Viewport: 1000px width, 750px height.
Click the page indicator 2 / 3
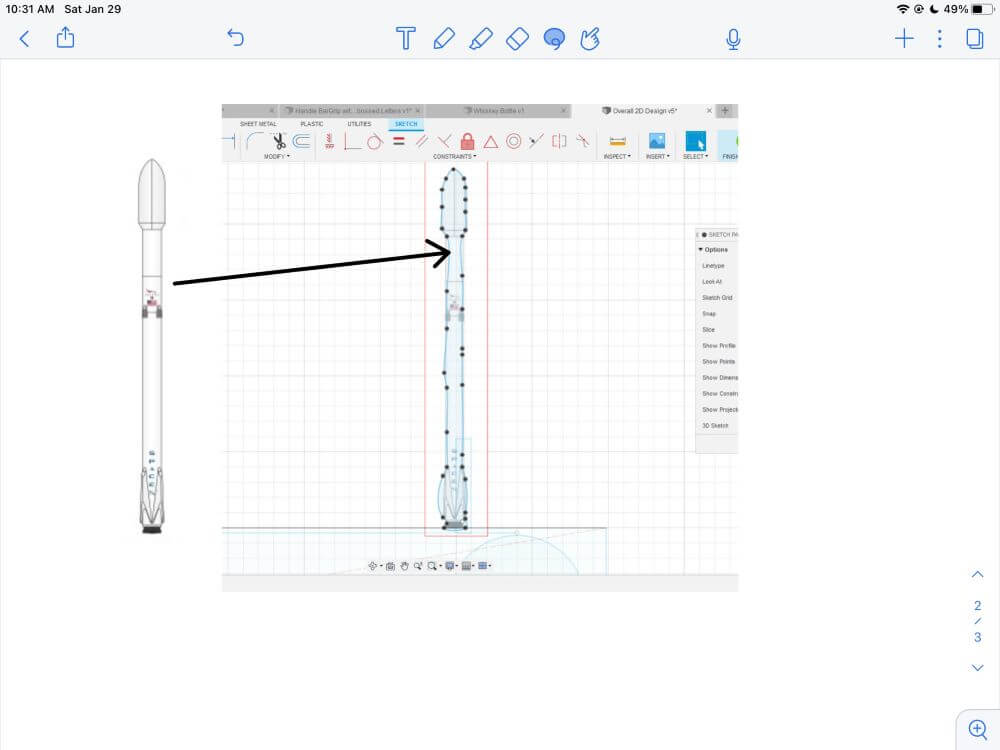(x=978, y=621)
